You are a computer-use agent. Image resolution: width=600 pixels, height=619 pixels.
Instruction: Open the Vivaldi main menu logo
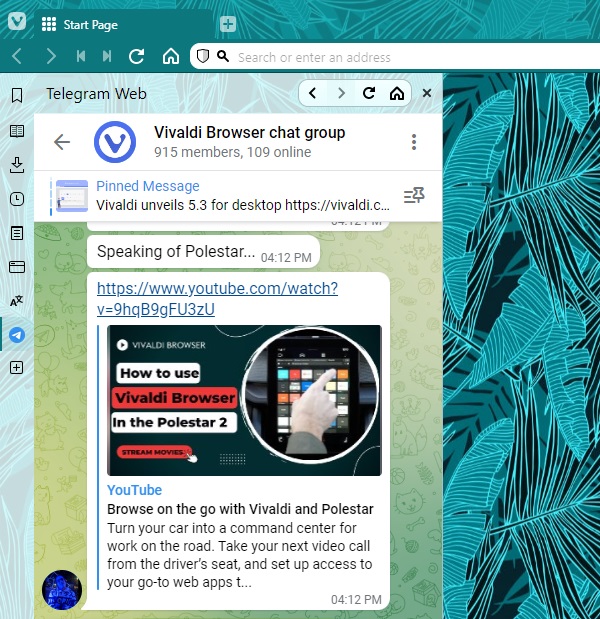[x=17, y=21]
